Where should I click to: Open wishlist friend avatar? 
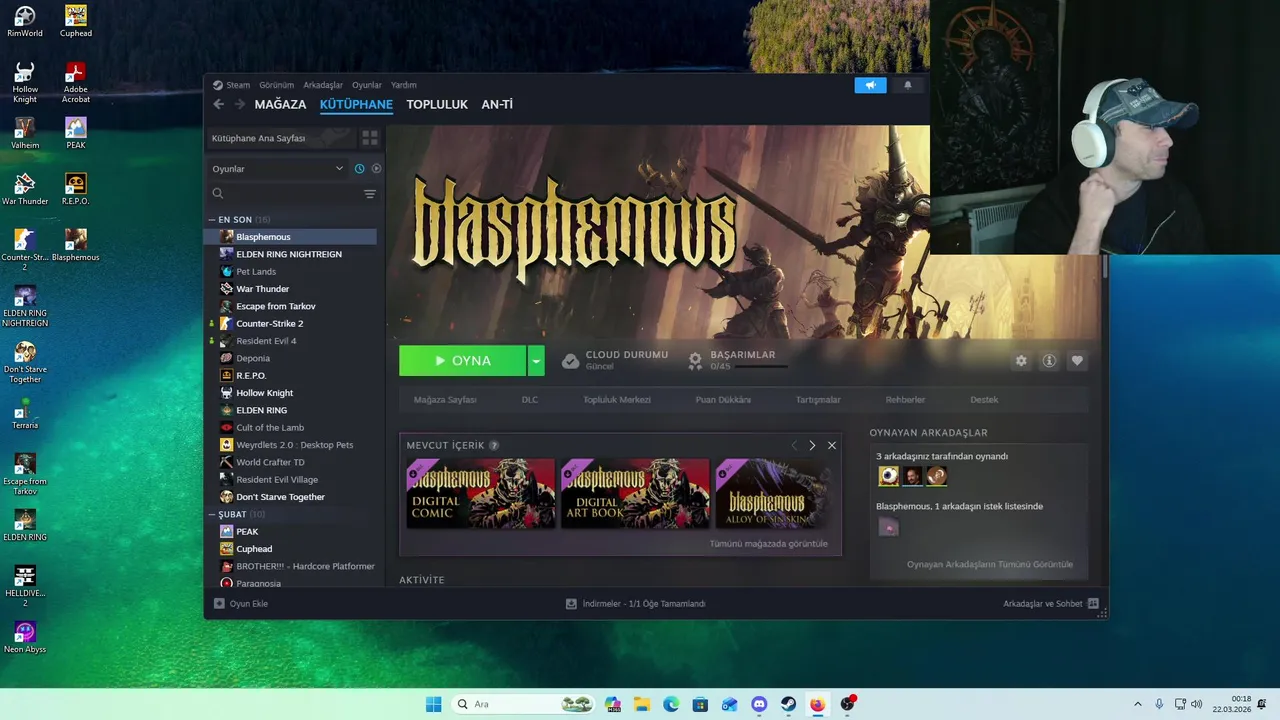click(x=888, y=527)
